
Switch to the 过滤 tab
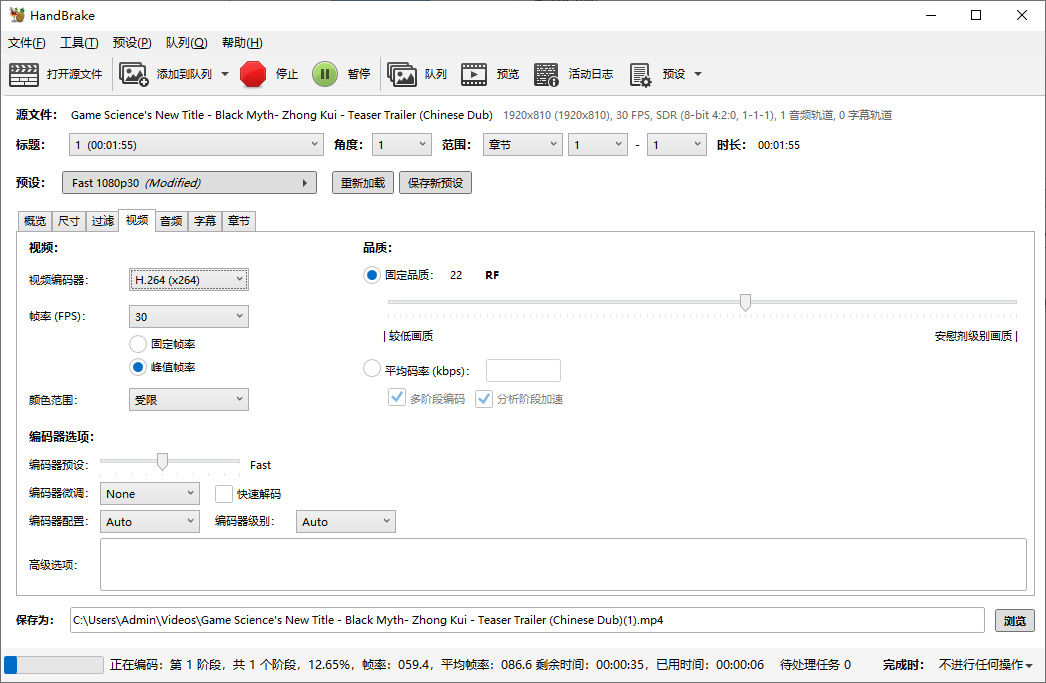(x=103, y=221)
